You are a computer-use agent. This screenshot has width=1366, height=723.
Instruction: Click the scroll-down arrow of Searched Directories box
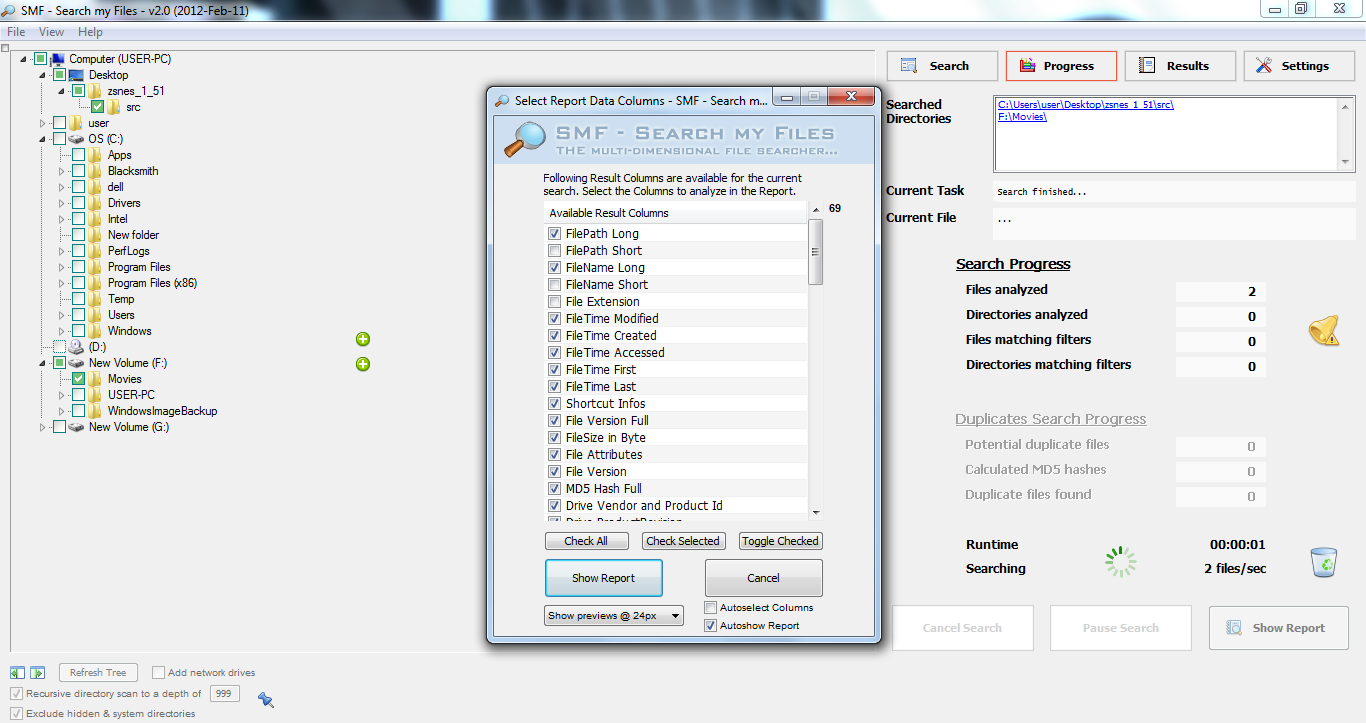coord(1345,162)
